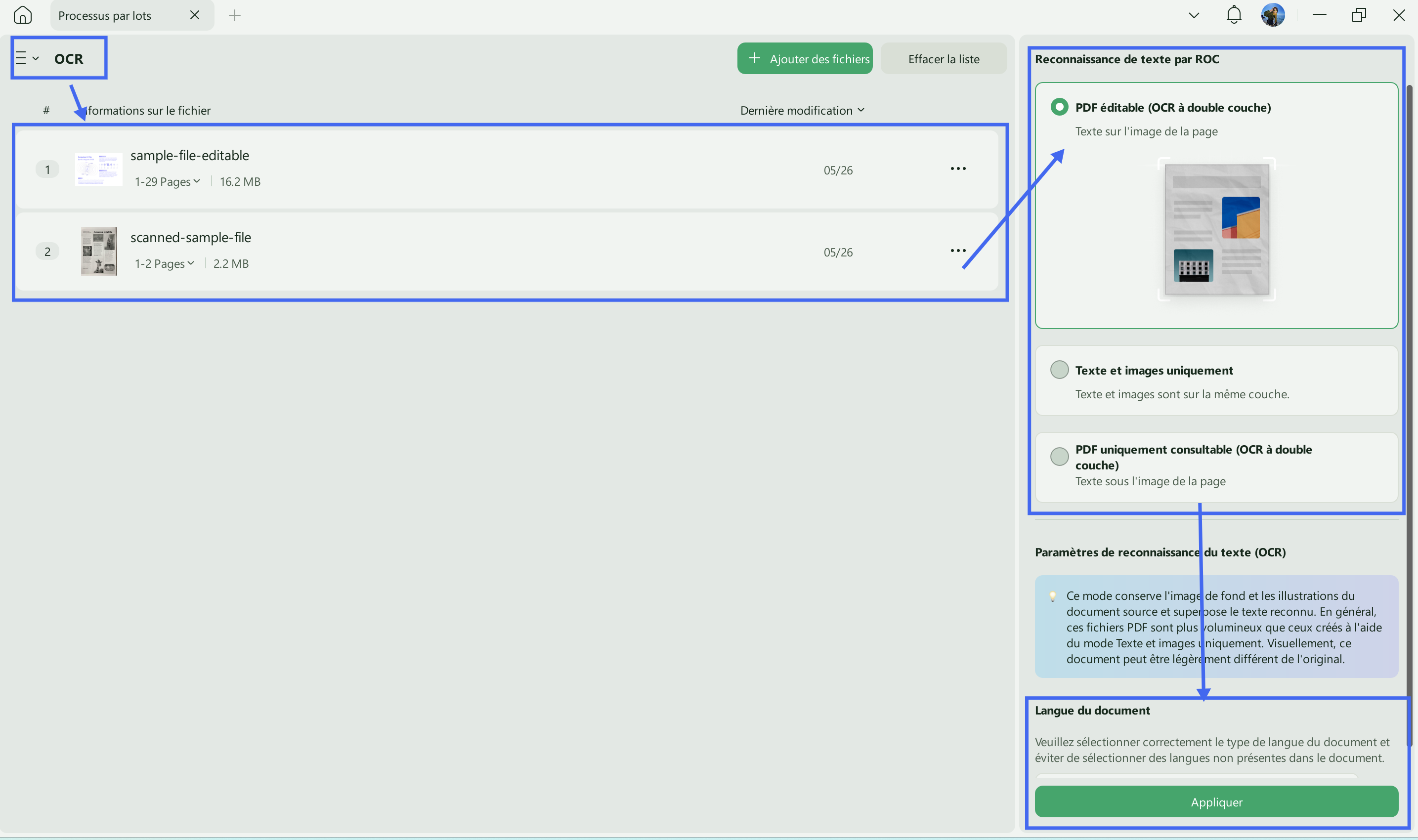
Task: Click the scanned-sample-file file name
Action: point(191,237)
